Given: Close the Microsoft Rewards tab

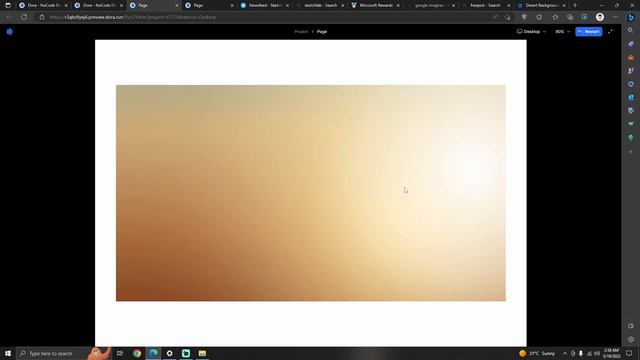Looking at the screenshot, I should [x=398, y=5].
